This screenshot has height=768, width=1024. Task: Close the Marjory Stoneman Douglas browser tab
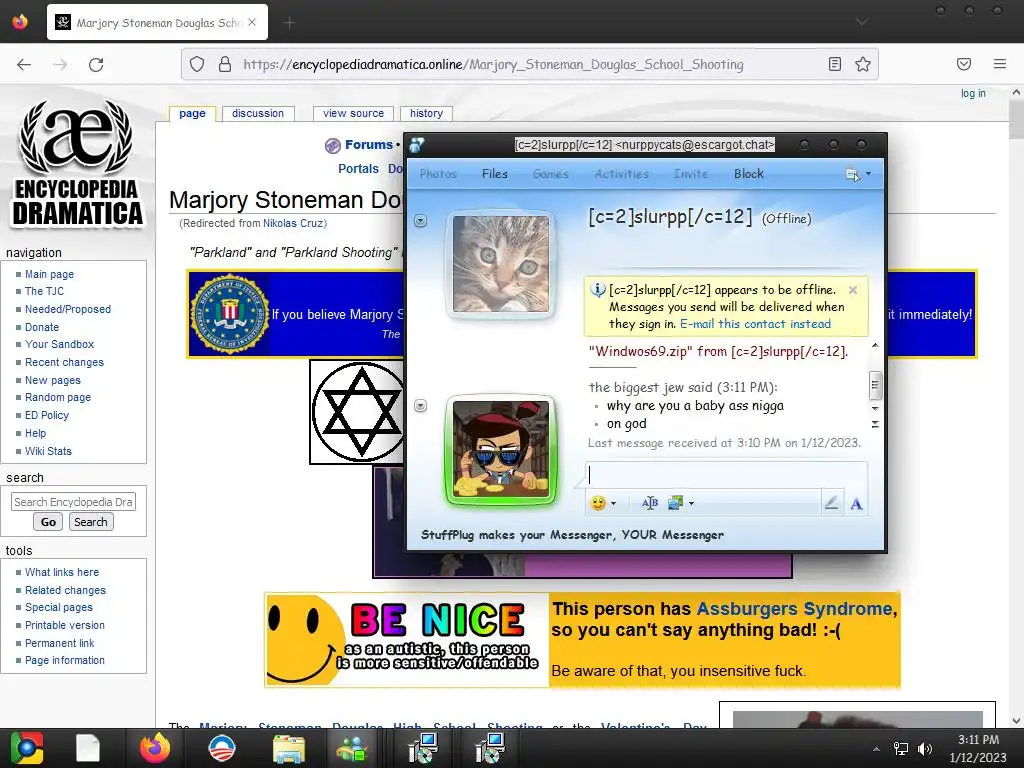[252, 22]
